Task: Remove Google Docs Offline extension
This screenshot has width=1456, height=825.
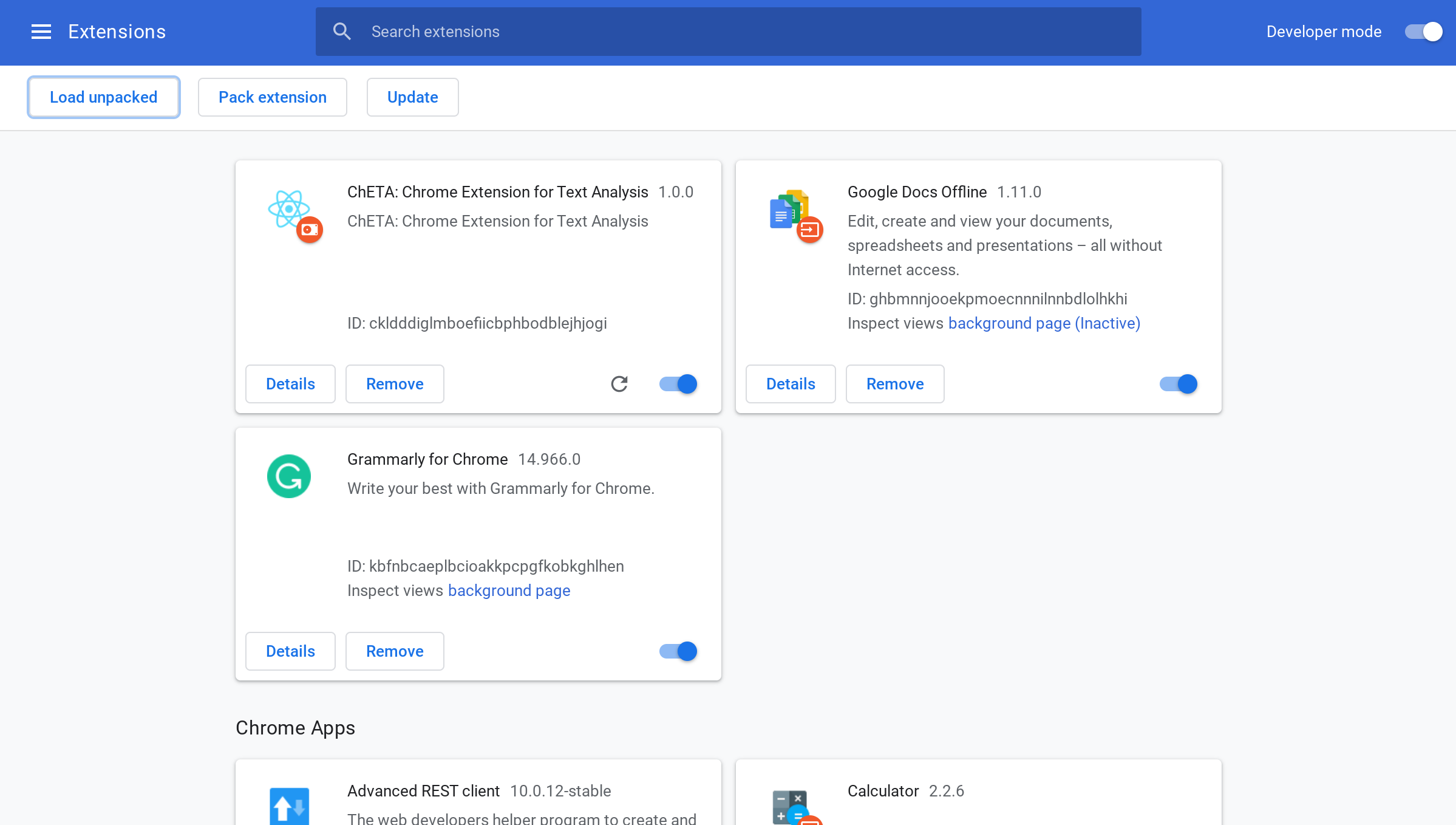Action: 895,384
